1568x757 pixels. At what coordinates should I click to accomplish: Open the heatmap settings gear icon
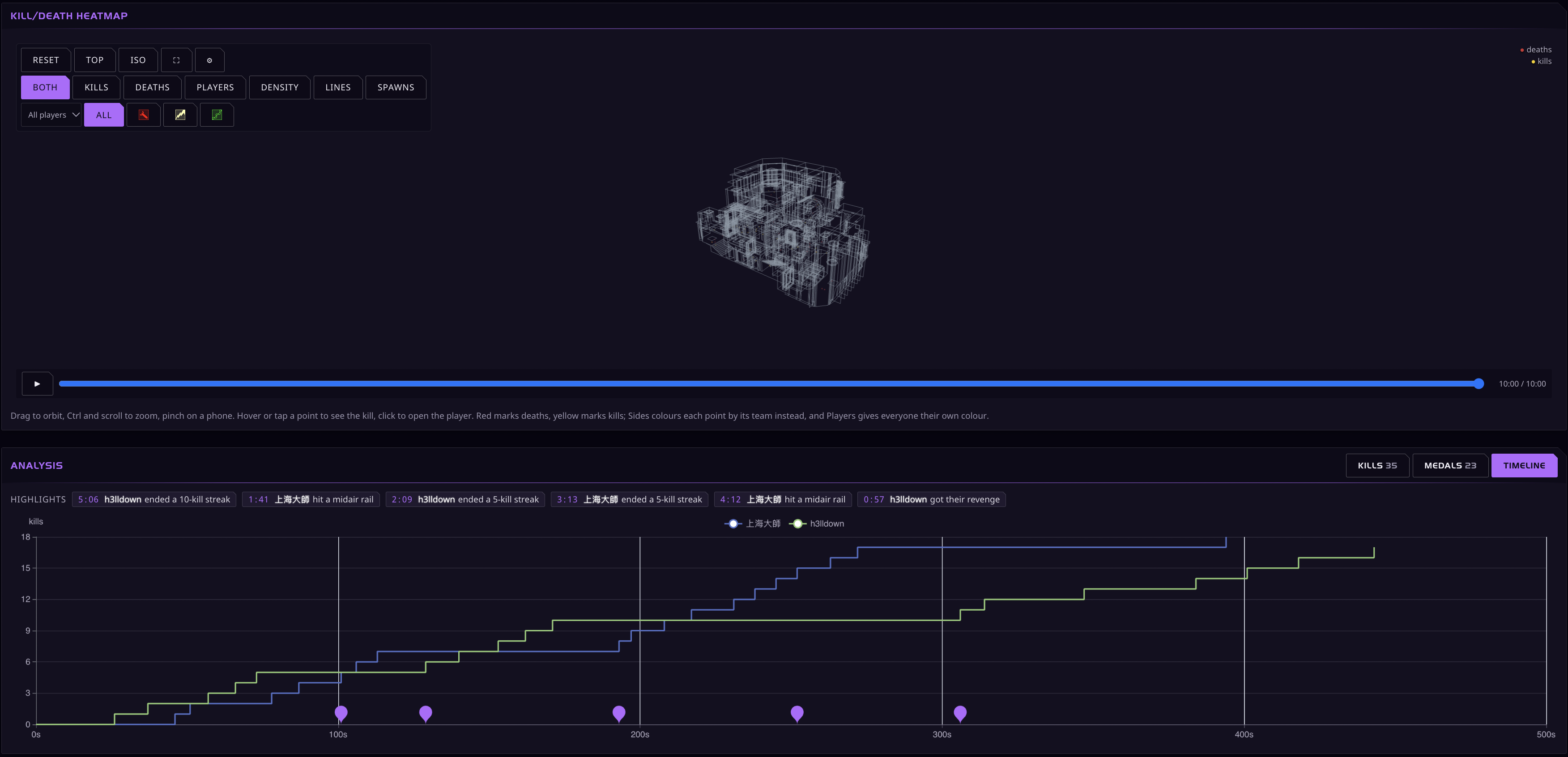pyautogui.click(x=209, y=60)
